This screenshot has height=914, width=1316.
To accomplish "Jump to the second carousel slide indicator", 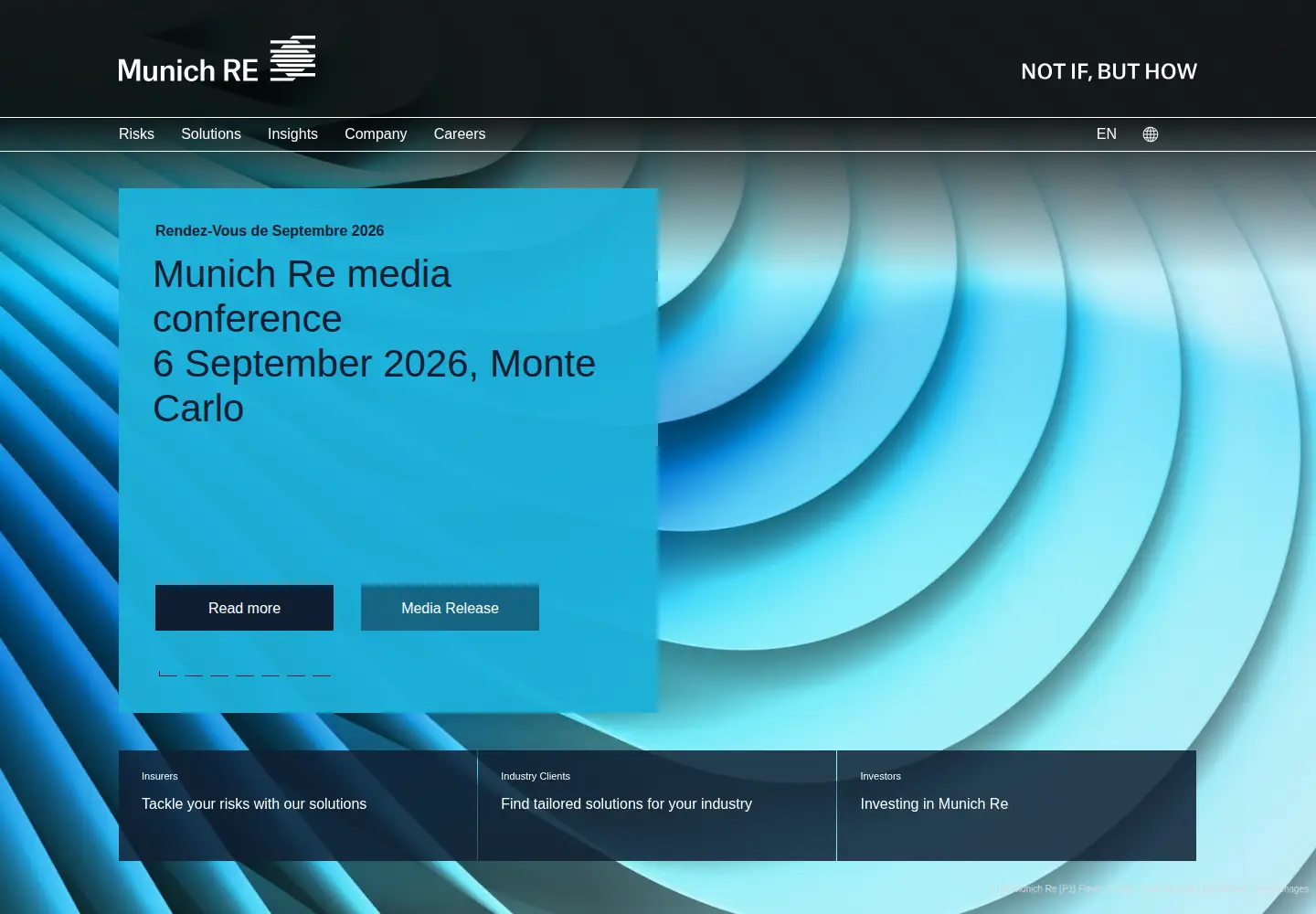I will point(194,675).
